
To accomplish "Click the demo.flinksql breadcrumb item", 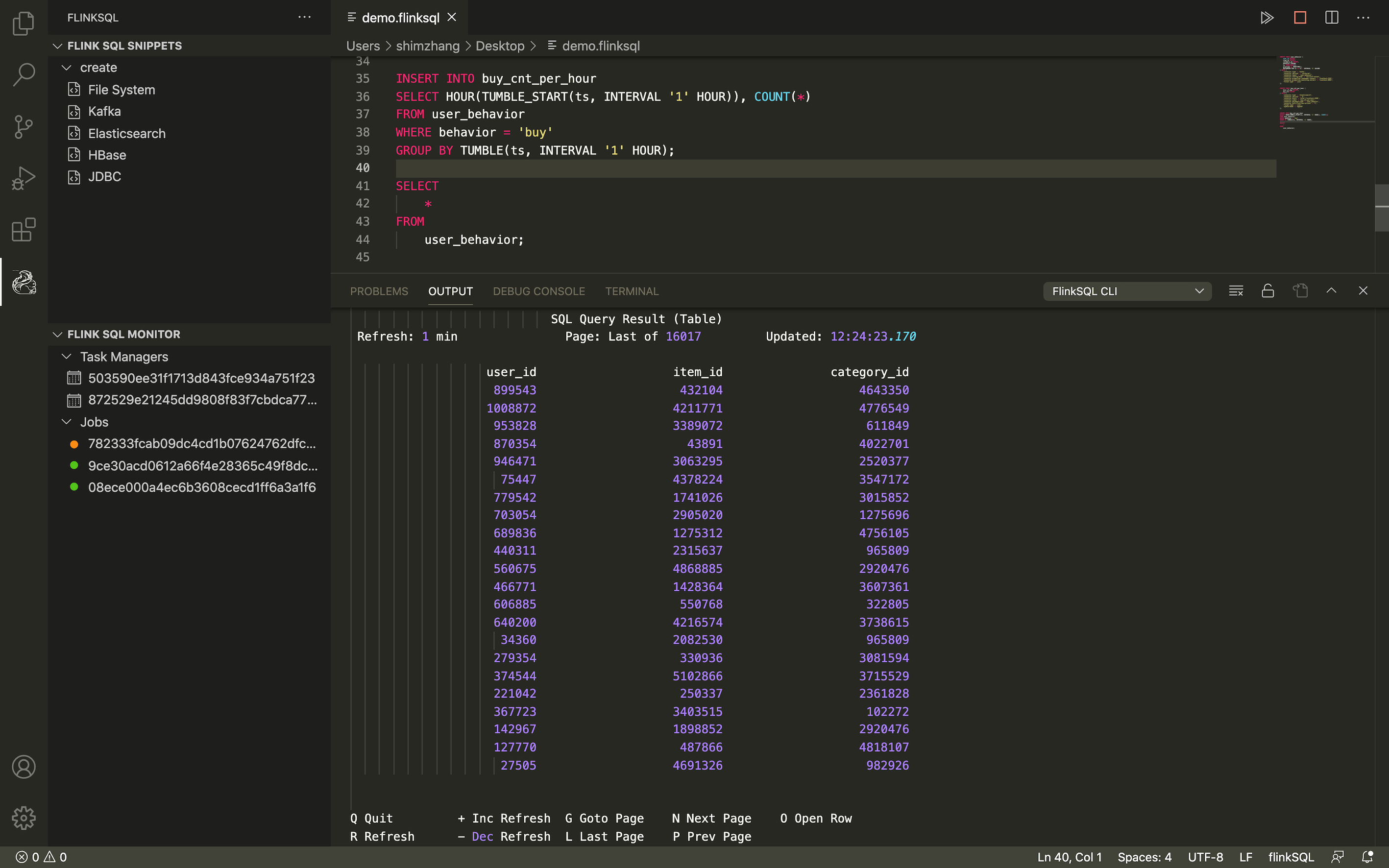I will [x=593, y=46].
